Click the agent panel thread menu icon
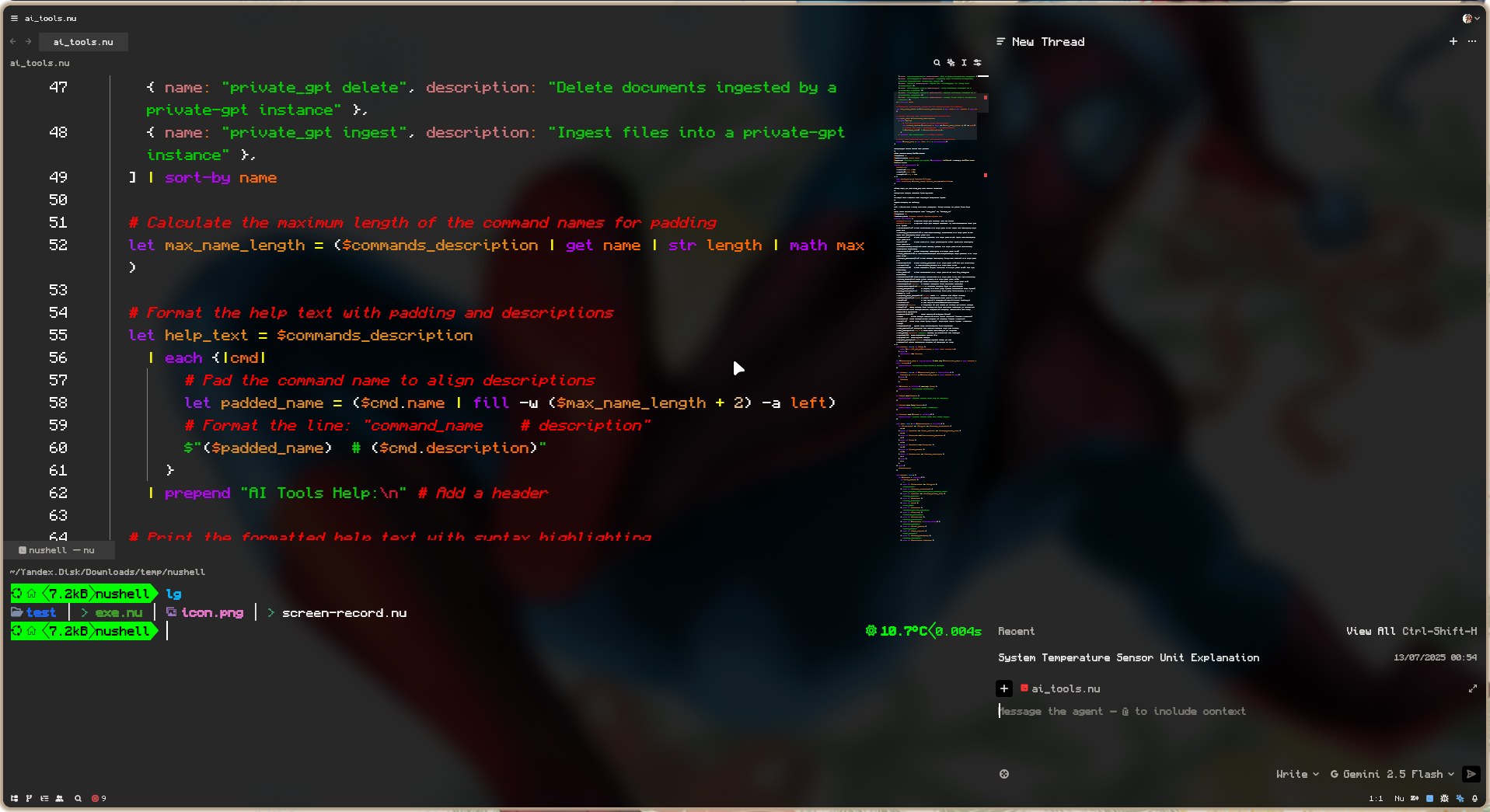Screen dimensions: 1490x812 click(1001, 41)
